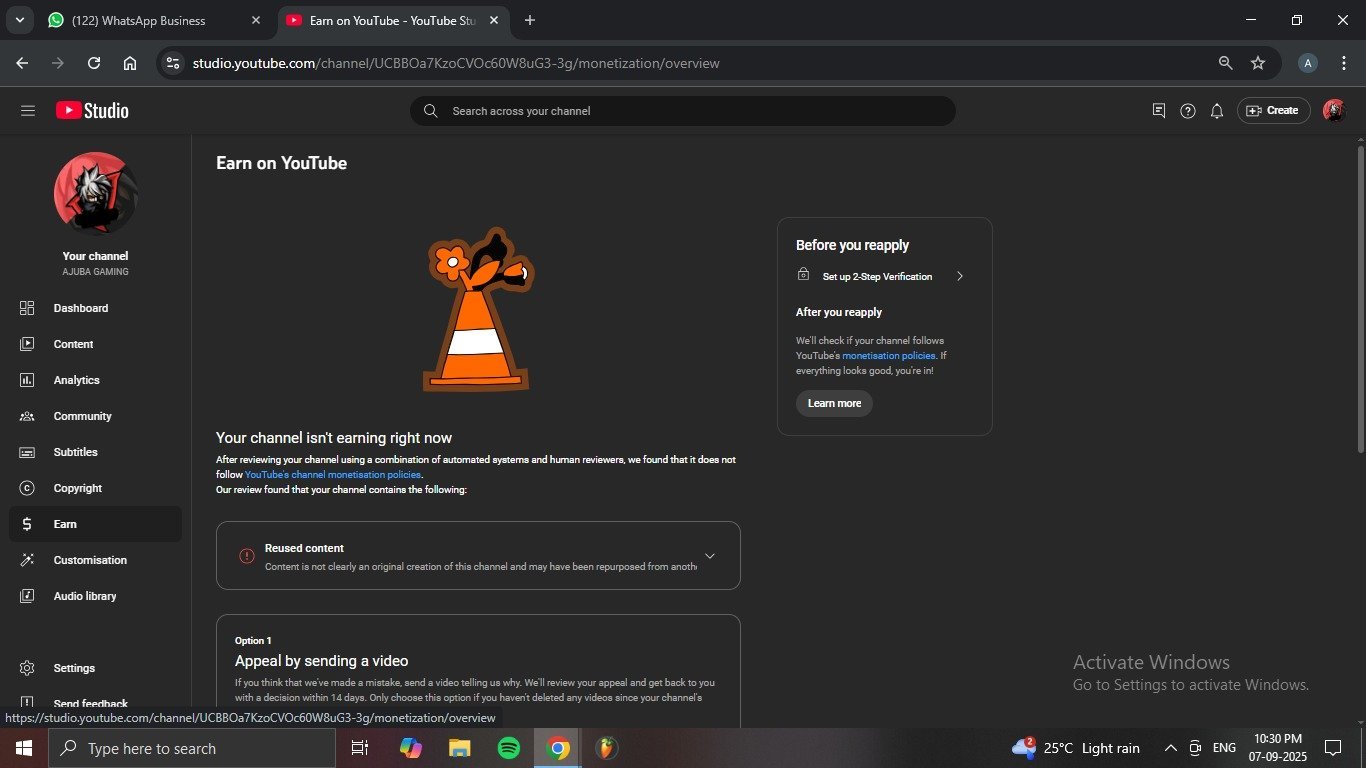The width and height of the screenshot is (1366, 768).
Task: Click the page's vertical scrollbar
Action: pyautogui.click(x=1360, y=300)
